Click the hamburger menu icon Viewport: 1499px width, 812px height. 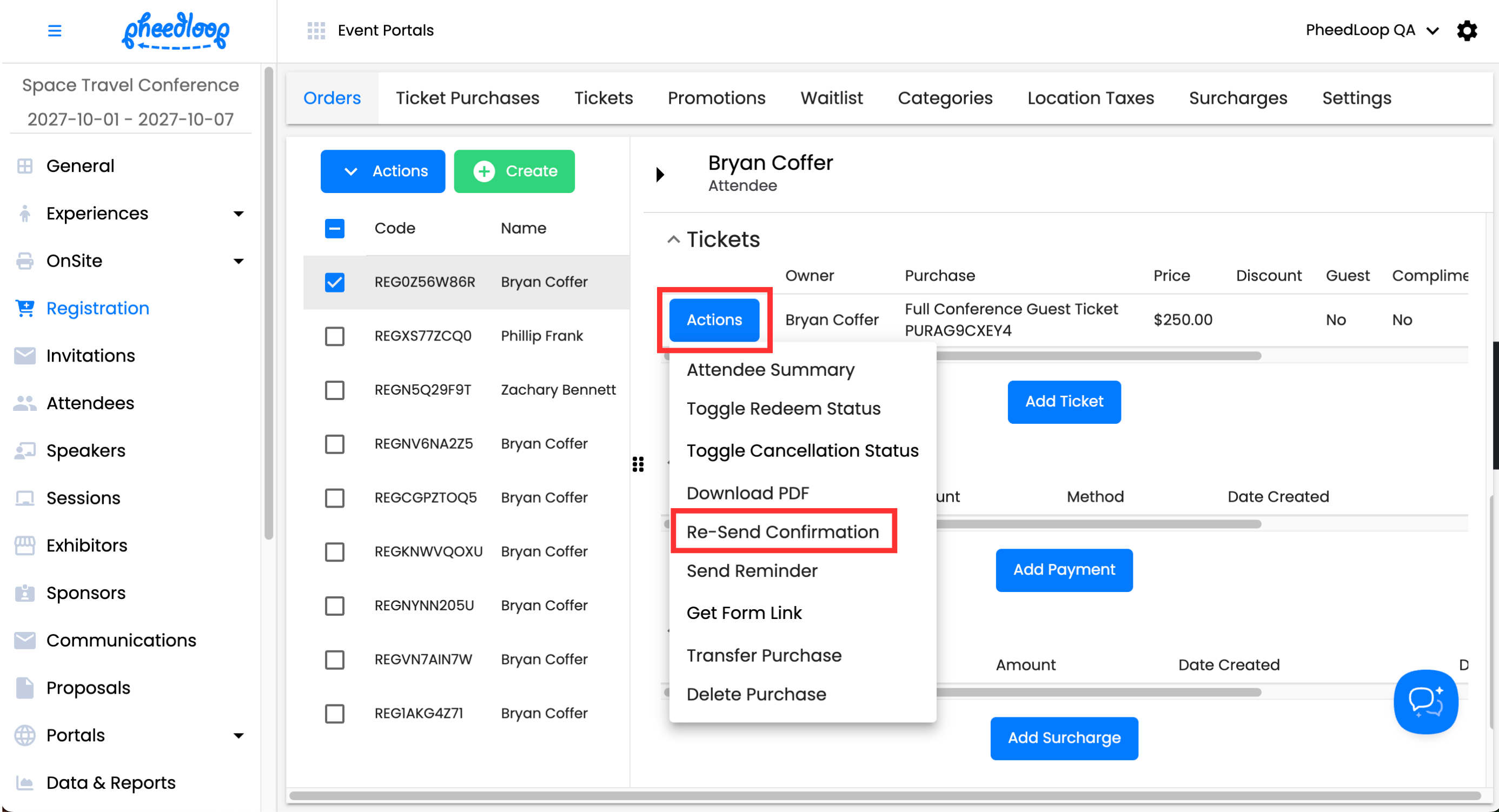click(54, 30)
